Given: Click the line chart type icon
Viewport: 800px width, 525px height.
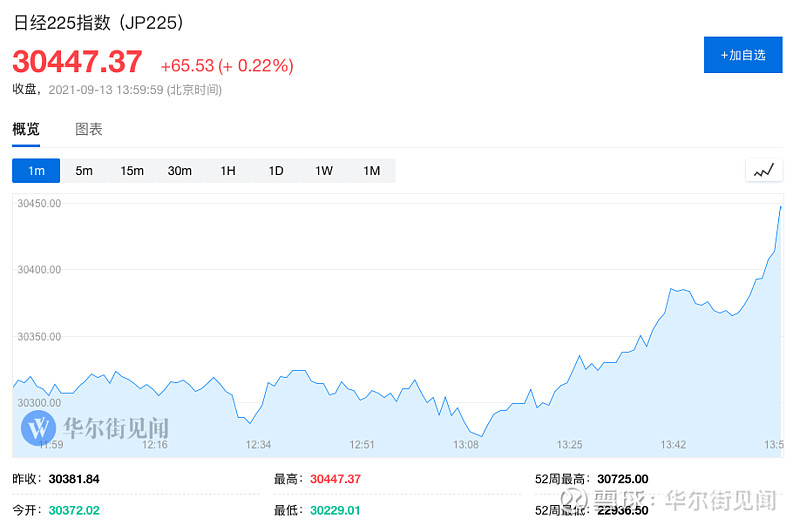Looking at the screenshot, I should (764, 171).
